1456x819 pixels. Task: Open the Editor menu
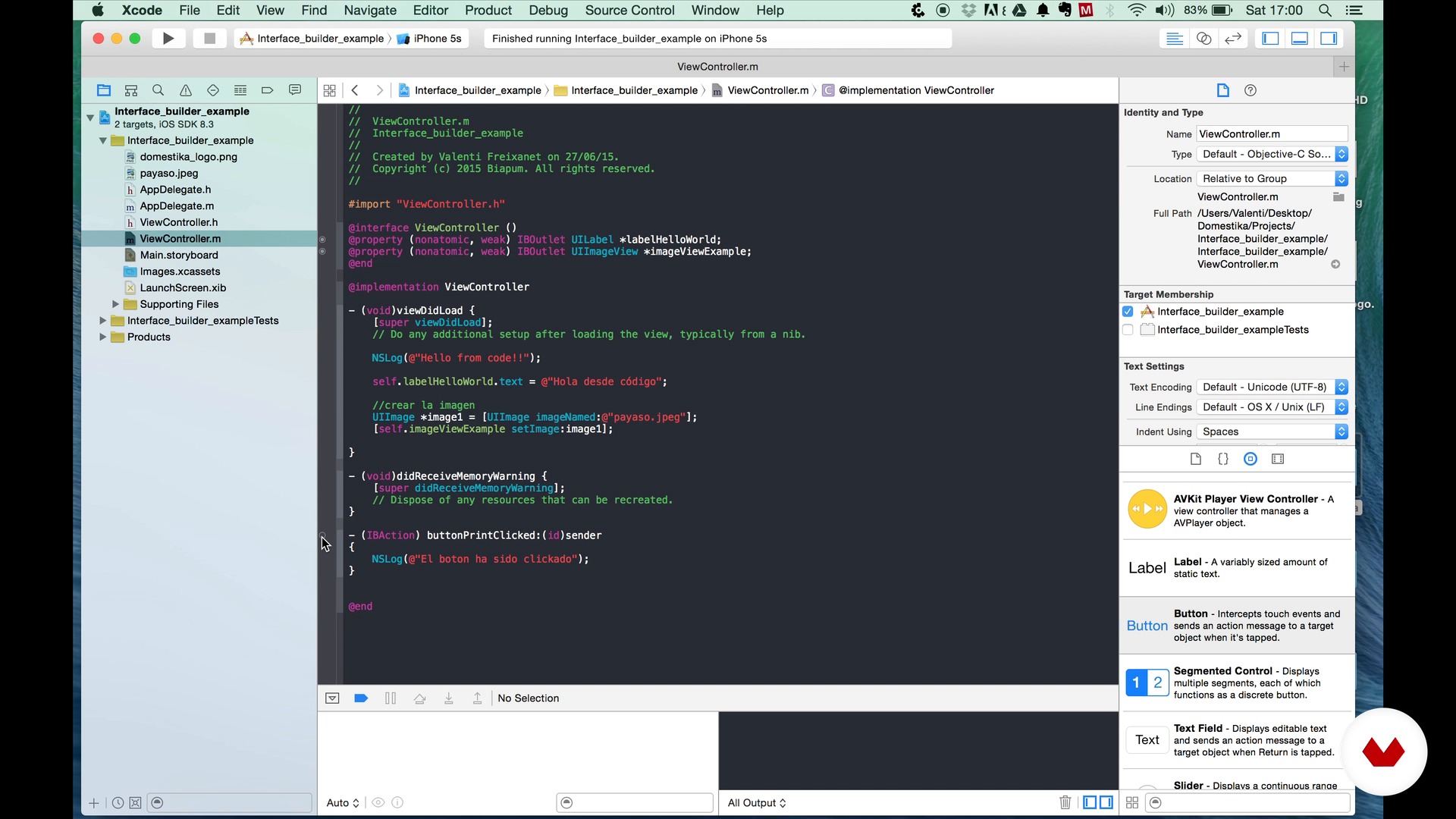(x=430, y=11)
